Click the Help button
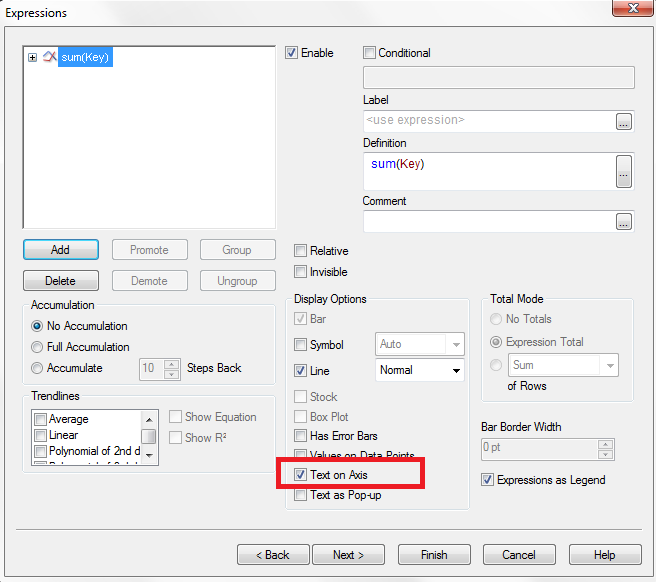Screen dimensions: 656x582 (605, 555)
